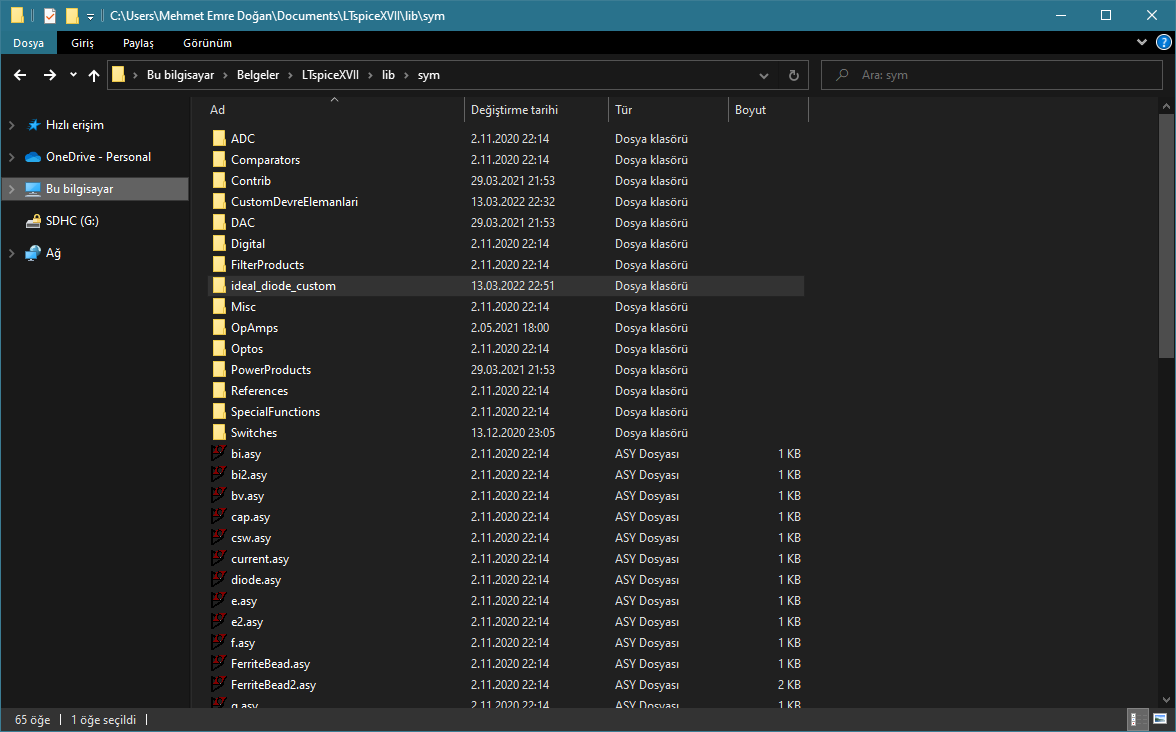This screenshot has height=732, width=1176.
Task: Select the FerriteBead.asy LTspice file icon
Action: point(218,663)
